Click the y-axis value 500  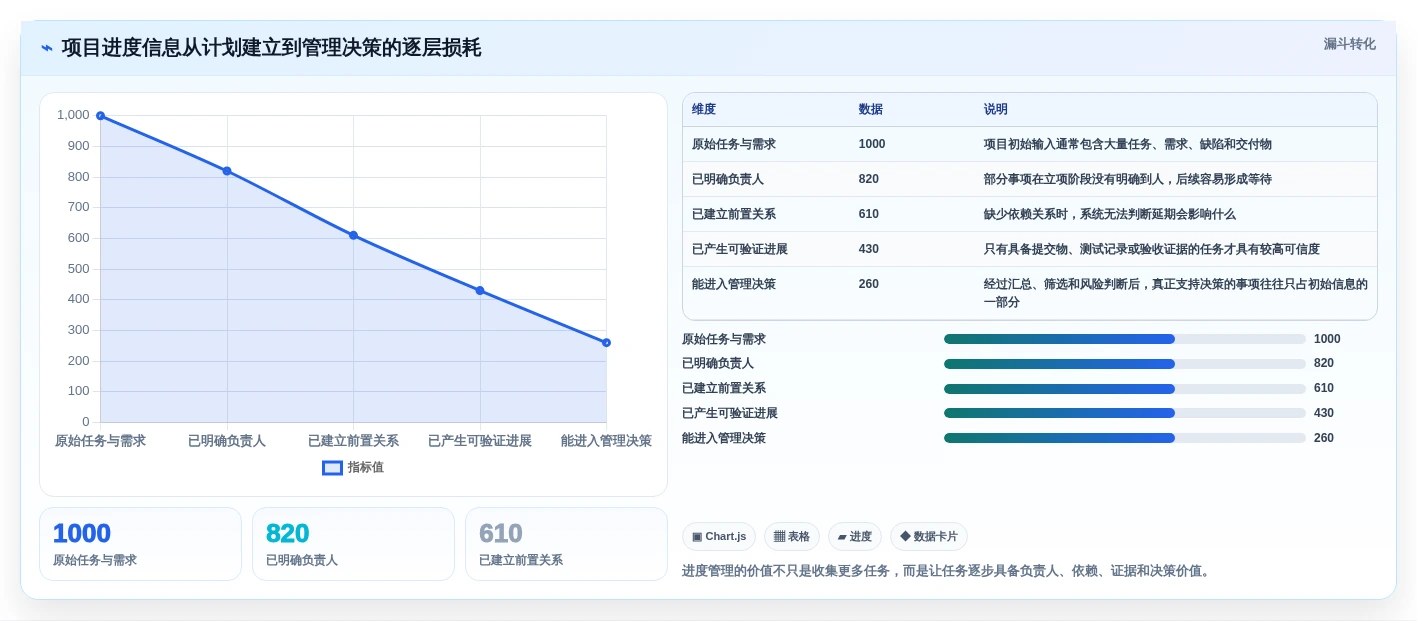click(x=78, y=268)
